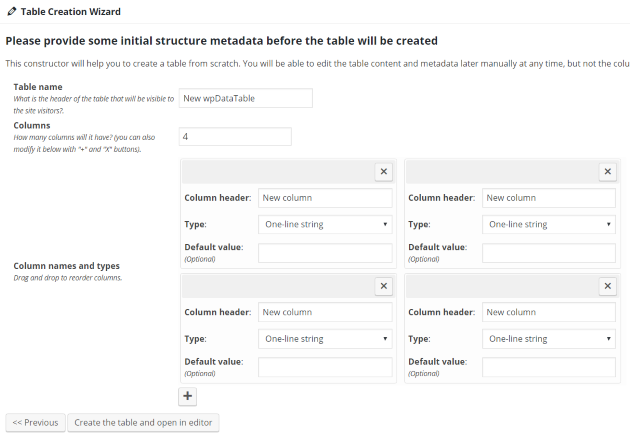
Task: Edit Column header field in bottom-right card
Action: (549, 312)
